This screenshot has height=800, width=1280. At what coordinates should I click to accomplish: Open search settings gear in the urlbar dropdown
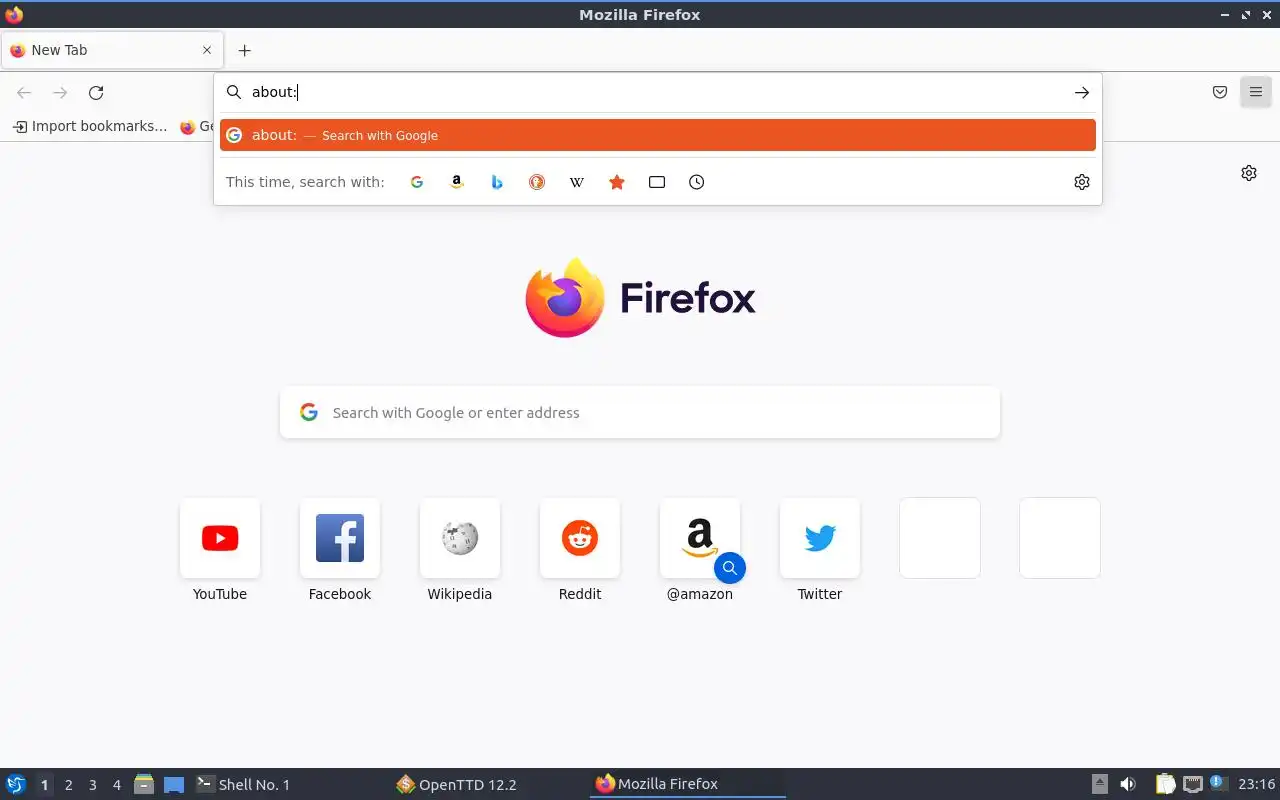click(1082, 182)
